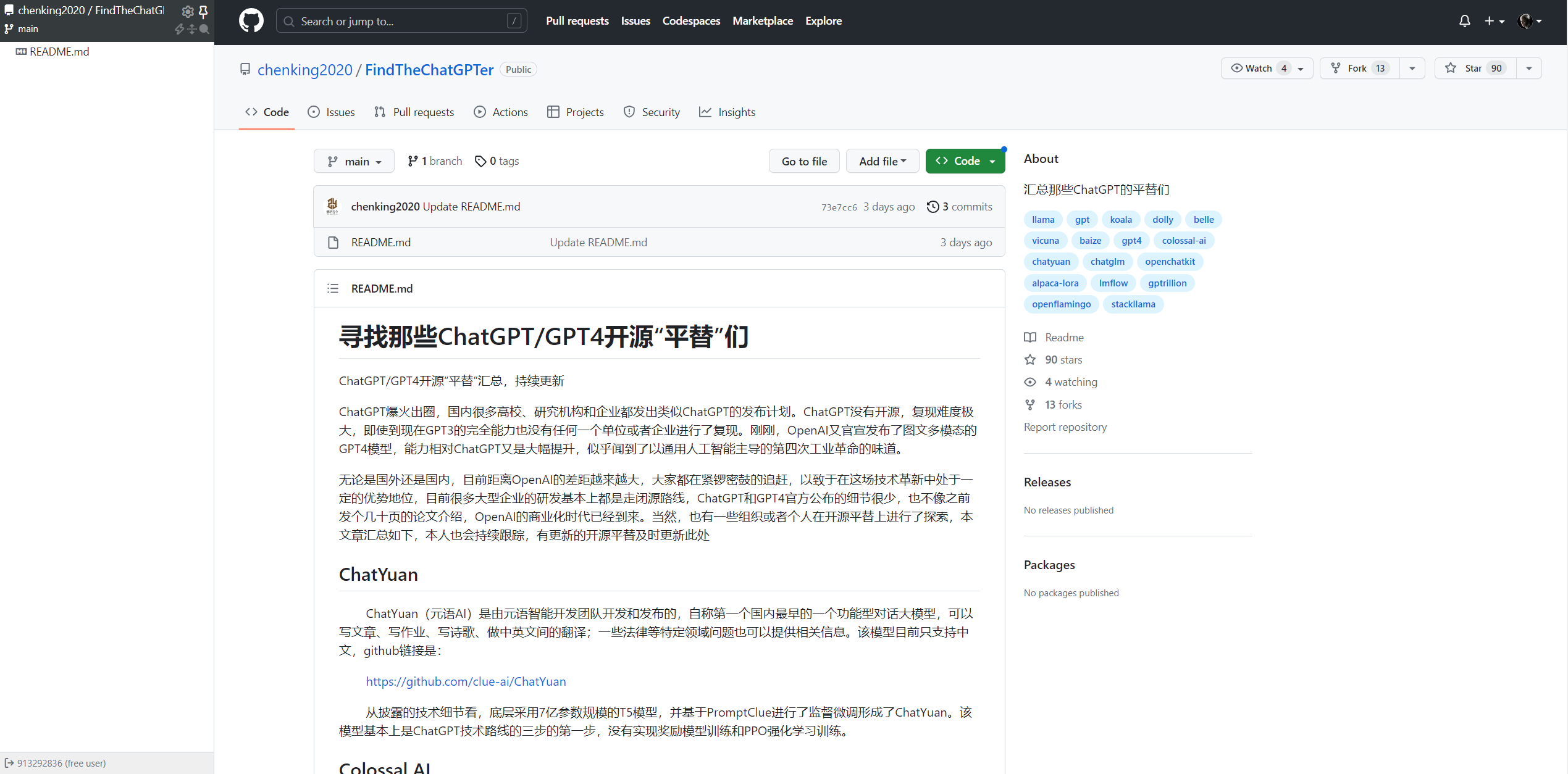Click the lightning bolt icon in sidebar
This screenshot has width=1568, height=774.
(x=180, y=29)
